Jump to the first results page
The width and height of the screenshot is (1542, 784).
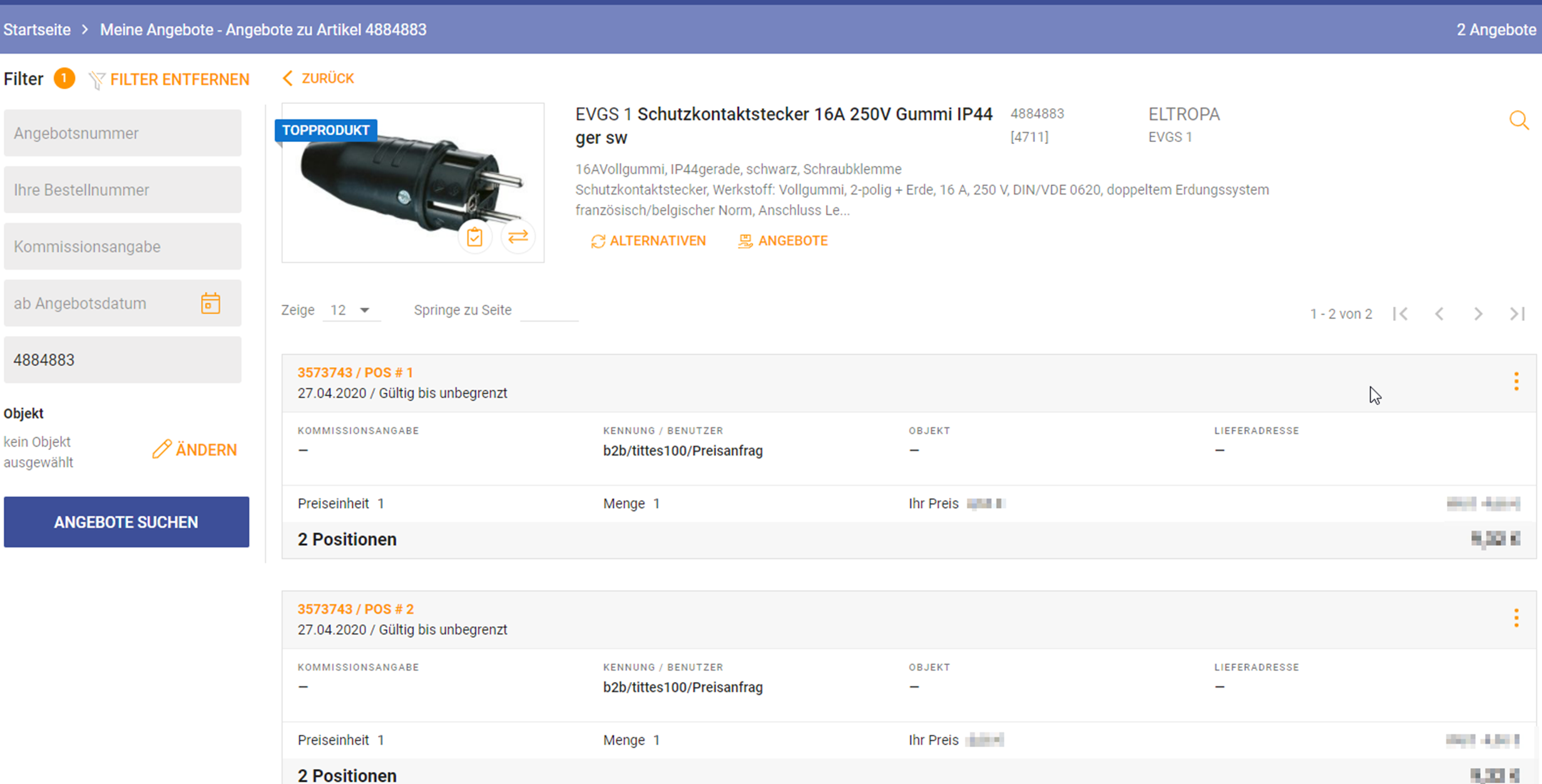click(1401, 313)
